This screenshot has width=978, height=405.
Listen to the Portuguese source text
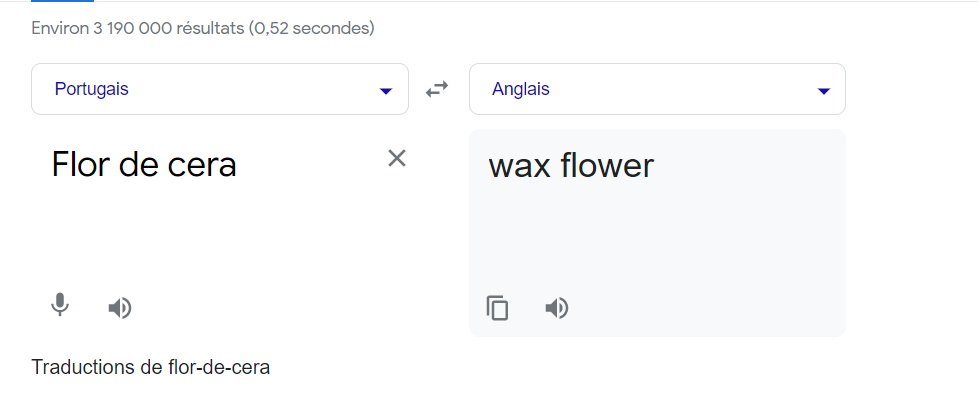tap(120, 308)
